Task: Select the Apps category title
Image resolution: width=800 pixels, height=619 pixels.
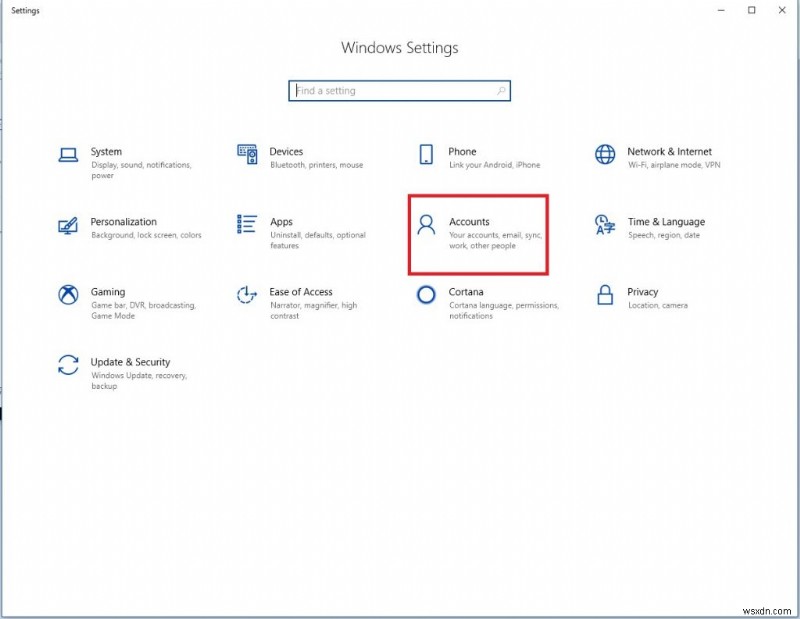Action: point(281,222)
